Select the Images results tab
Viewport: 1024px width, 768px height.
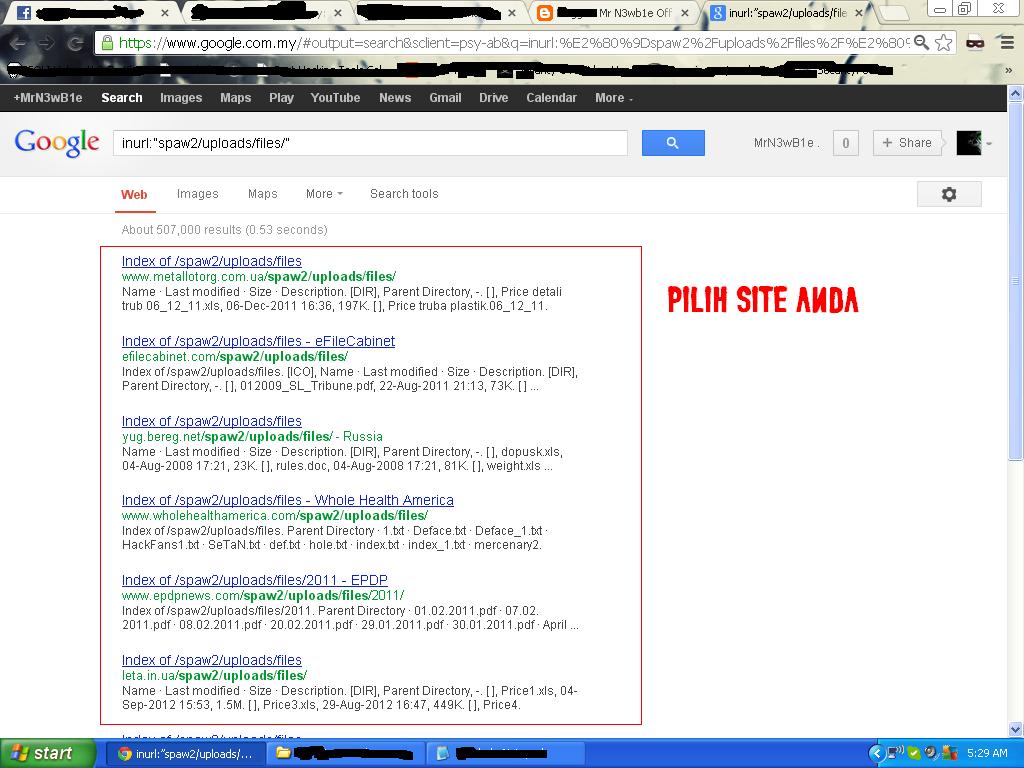pos(197,194)
